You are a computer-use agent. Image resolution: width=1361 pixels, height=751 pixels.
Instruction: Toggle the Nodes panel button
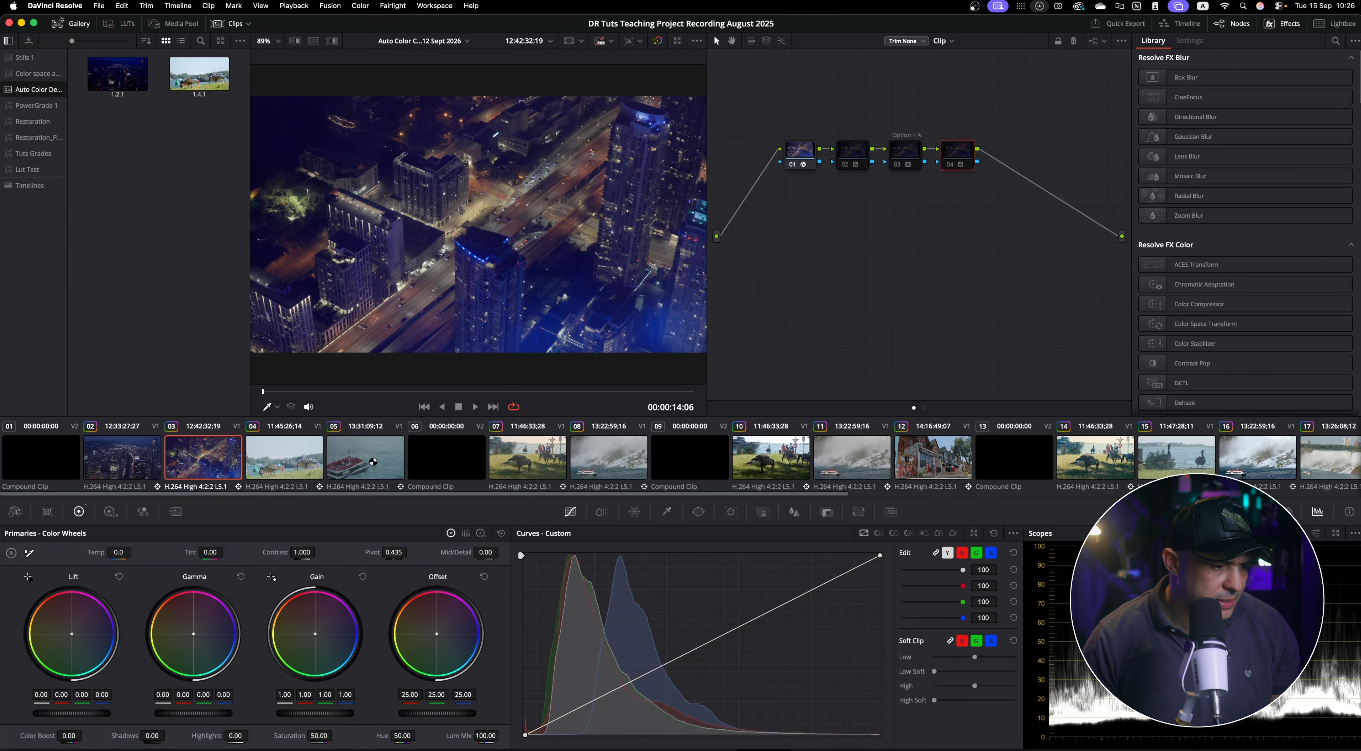pos(1232,23)
